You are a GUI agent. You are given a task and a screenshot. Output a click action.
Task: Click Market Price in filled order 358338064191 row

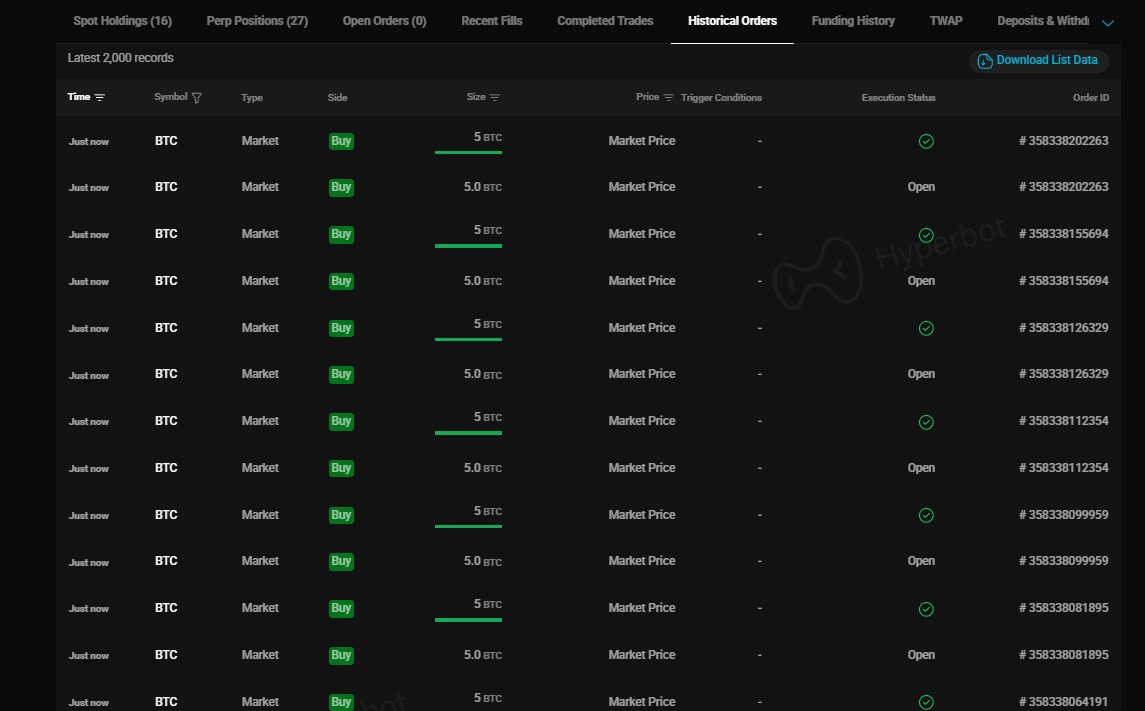pyautogui.click(x=642, y=702)
